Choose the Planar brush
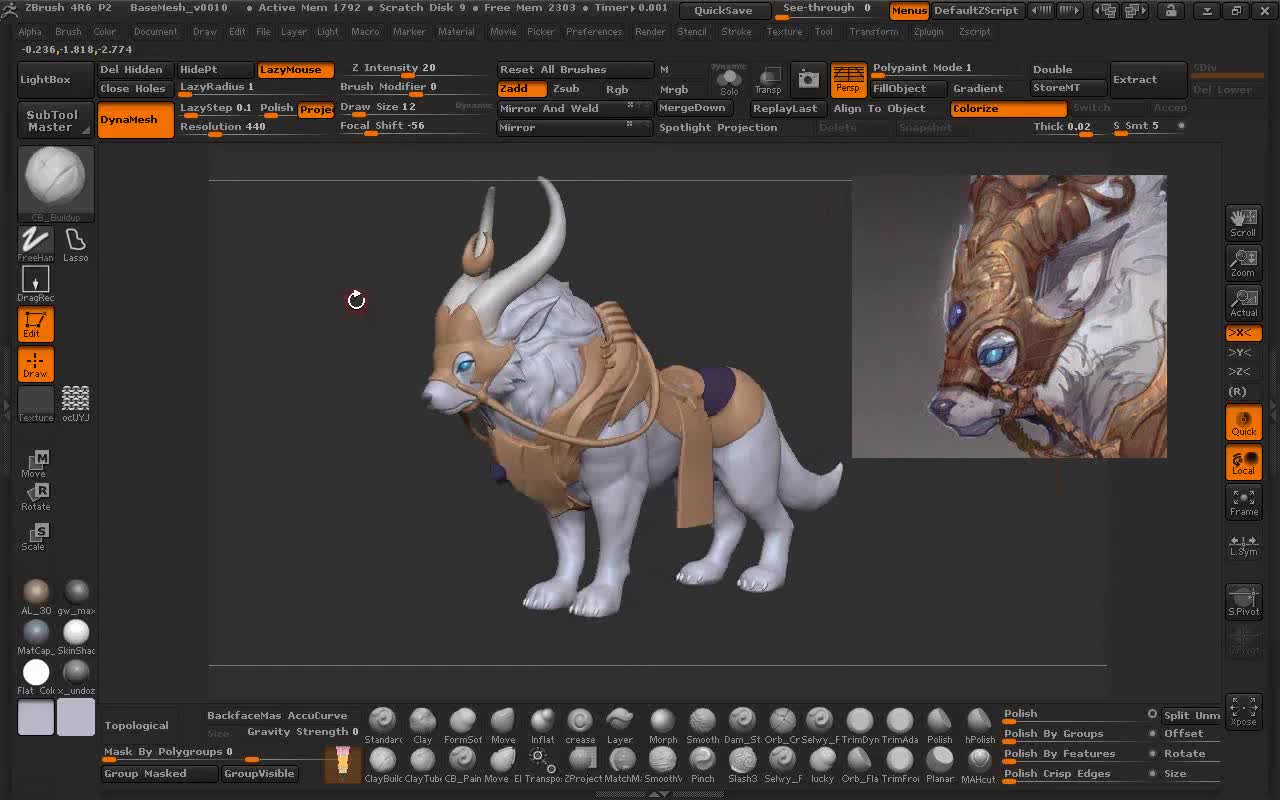 (940, 765)
